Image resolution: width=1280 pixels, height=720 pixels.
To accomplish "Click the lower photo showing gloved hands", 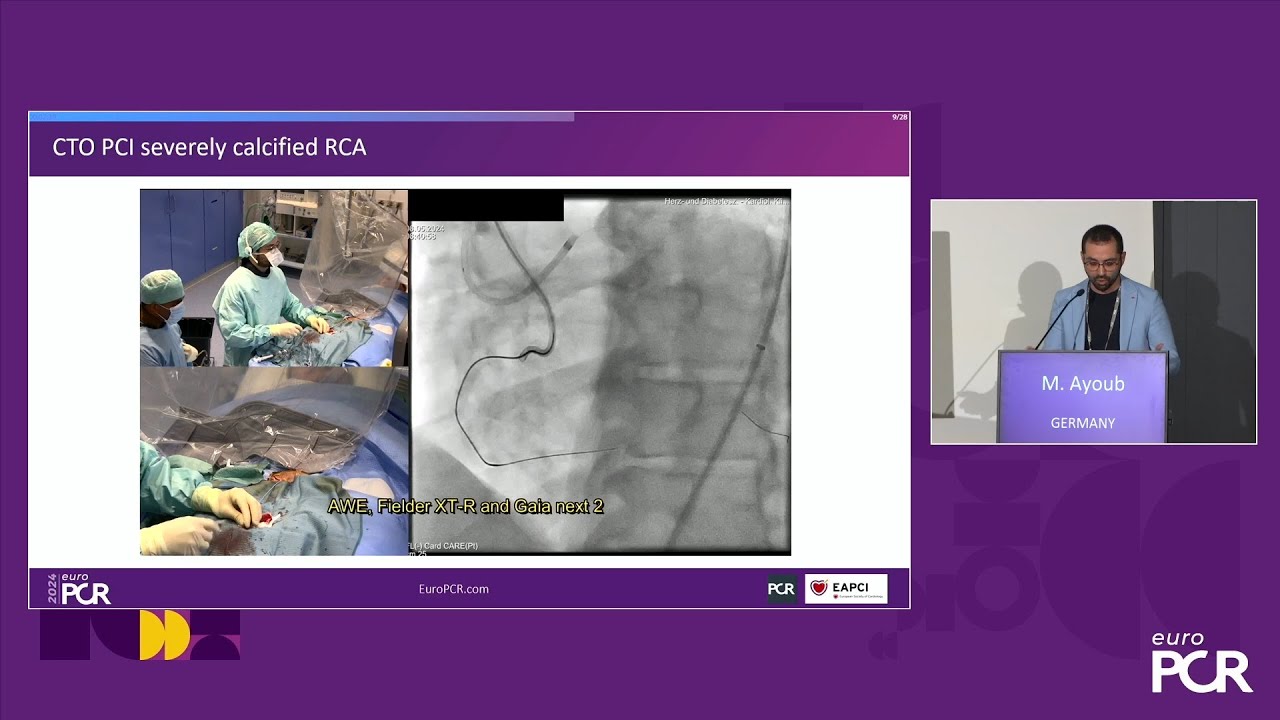I will tap(274, 461).
